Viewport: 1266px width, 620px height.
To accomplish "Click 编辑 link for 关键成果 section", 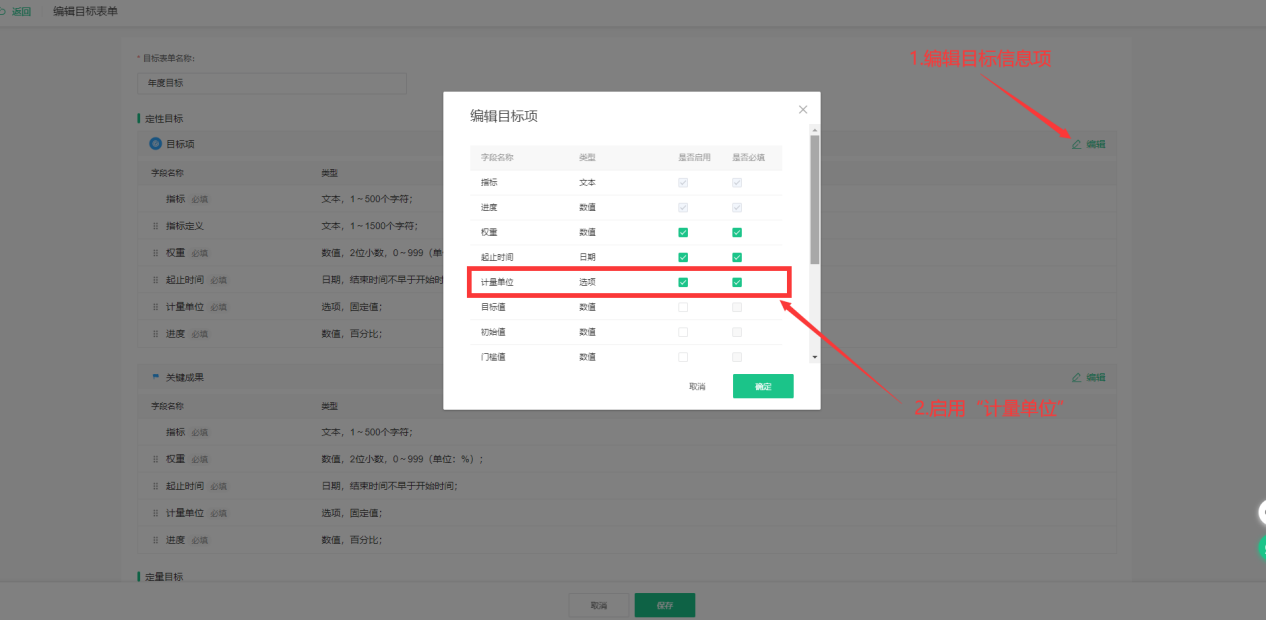I will click(1096, 378).
